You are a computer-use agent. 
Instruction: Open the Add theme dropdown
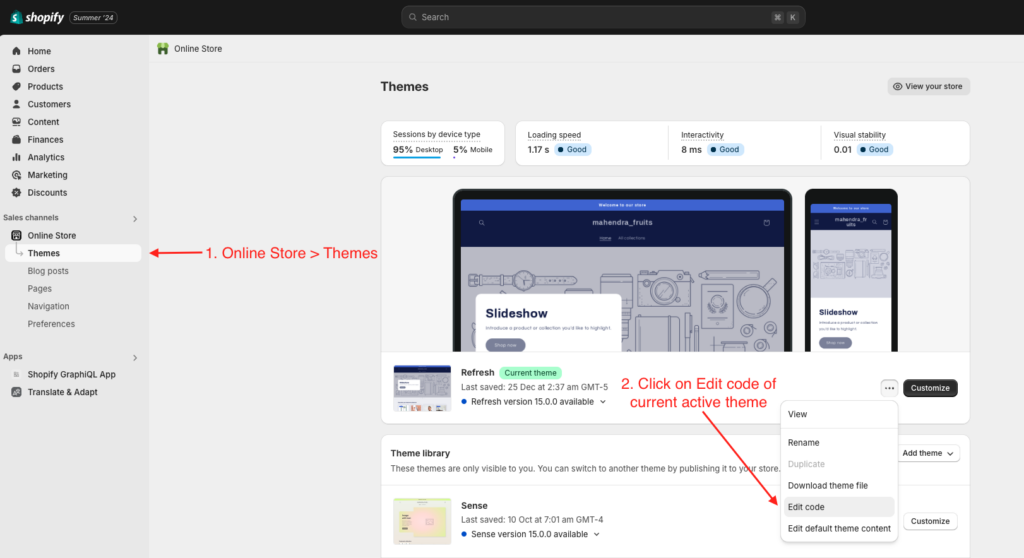coord(929,453)
